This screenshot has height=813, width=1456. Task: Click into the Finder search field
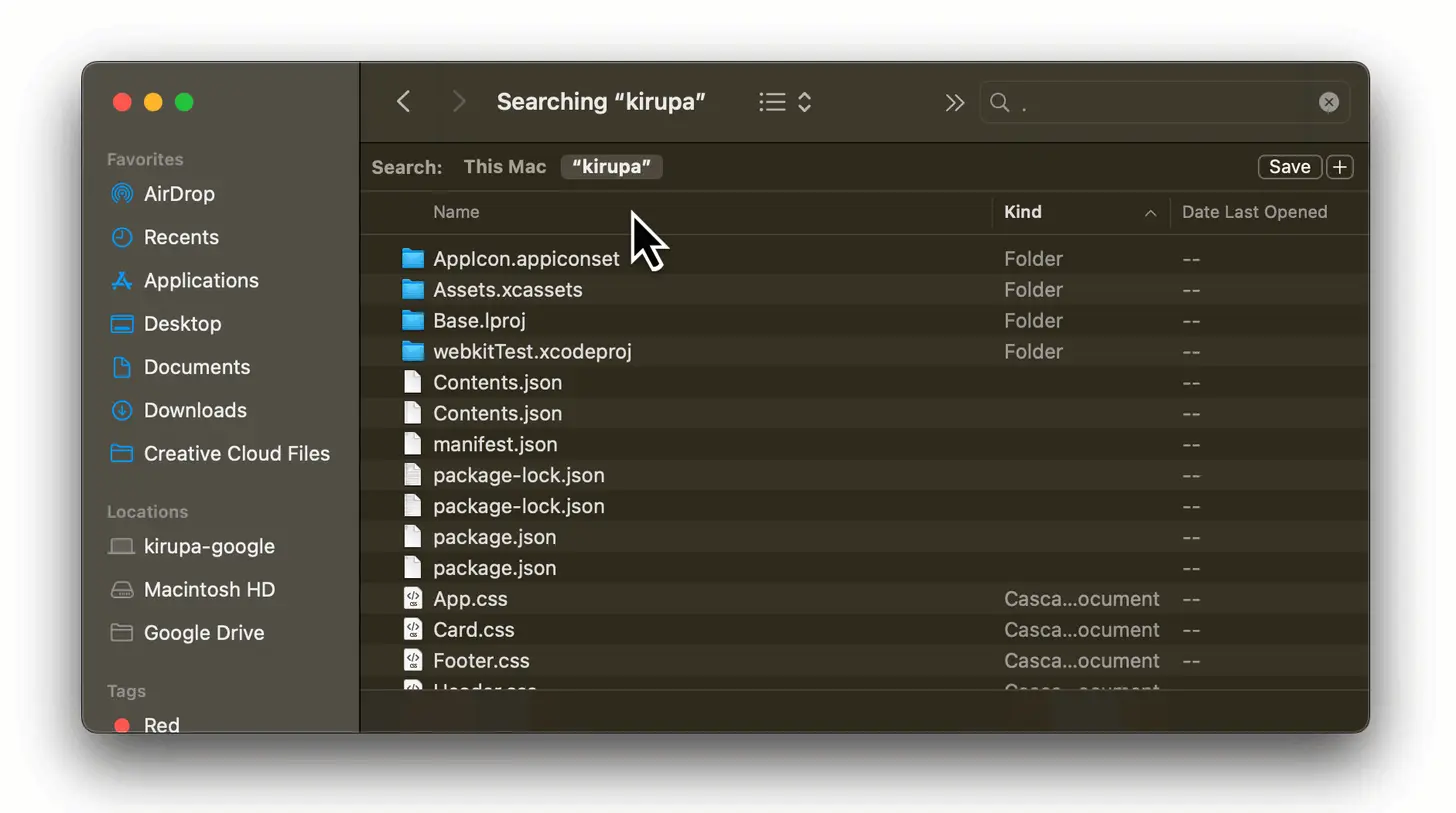coord(1165,102)
